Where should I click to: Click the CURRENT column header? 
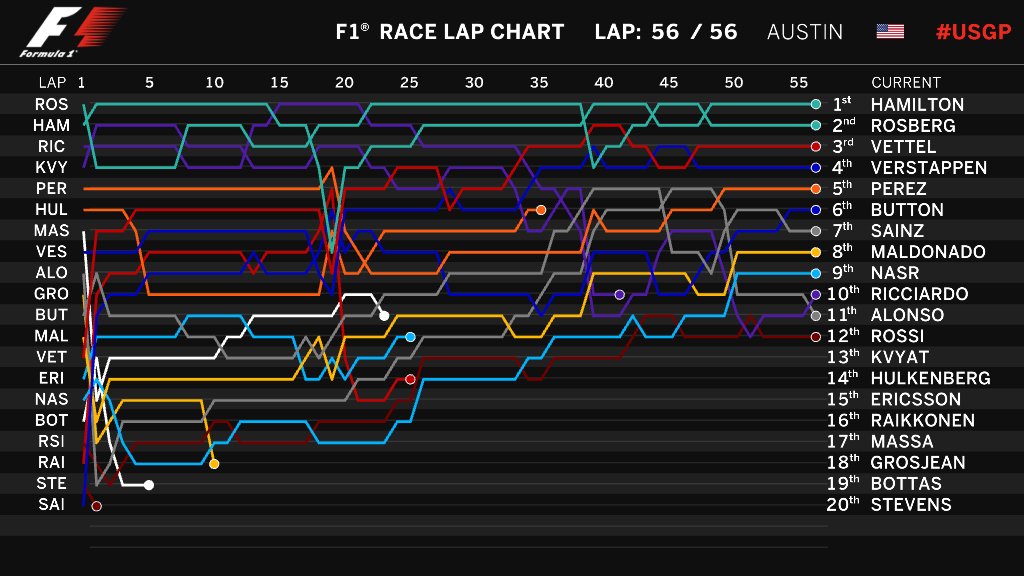pos(906,82)
